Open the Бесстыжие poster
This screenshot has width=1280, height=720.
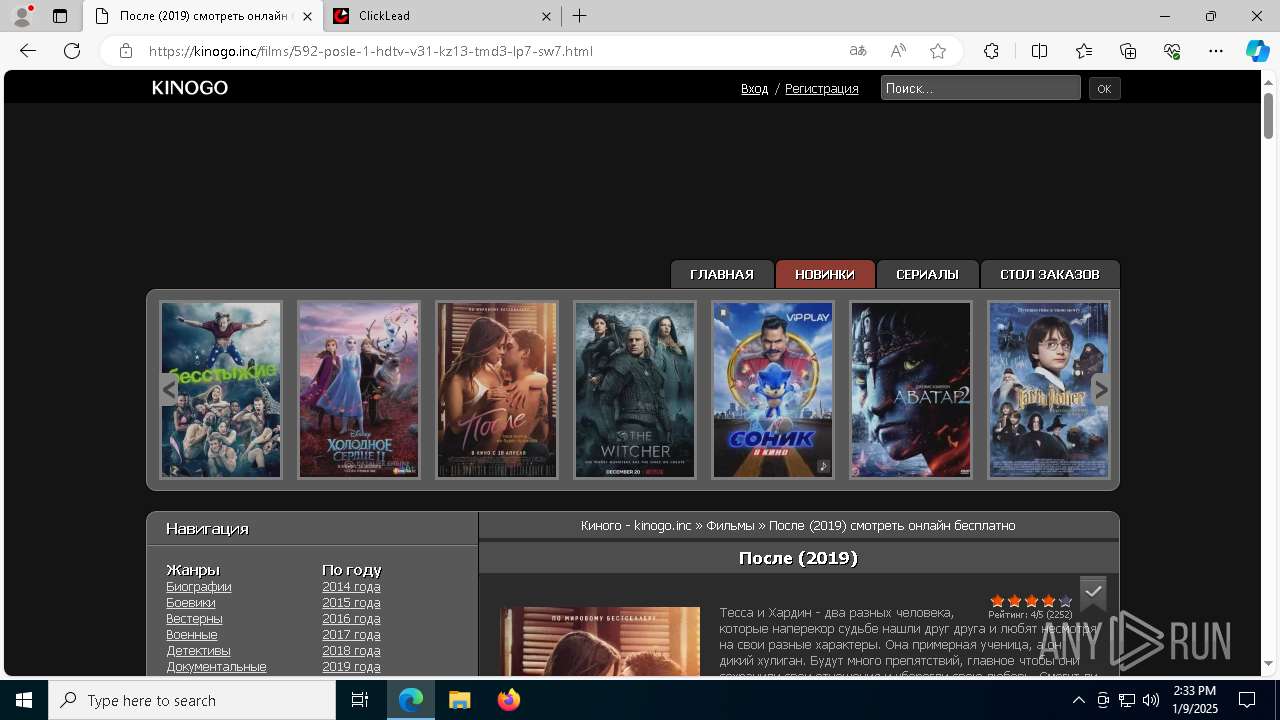click(x=221, y=390)
